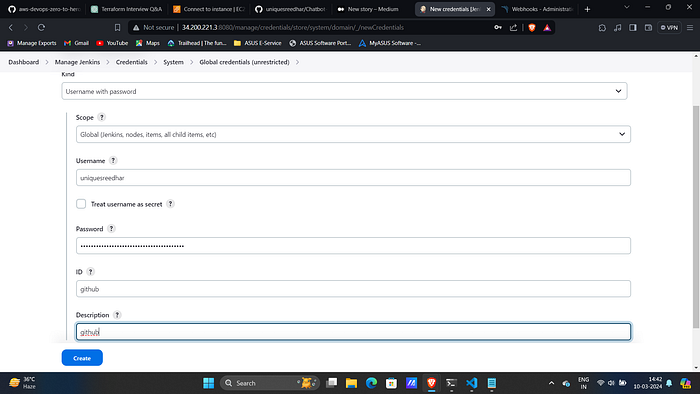Click the Username input field
The image size is (700, 394).
pos(353,178)
